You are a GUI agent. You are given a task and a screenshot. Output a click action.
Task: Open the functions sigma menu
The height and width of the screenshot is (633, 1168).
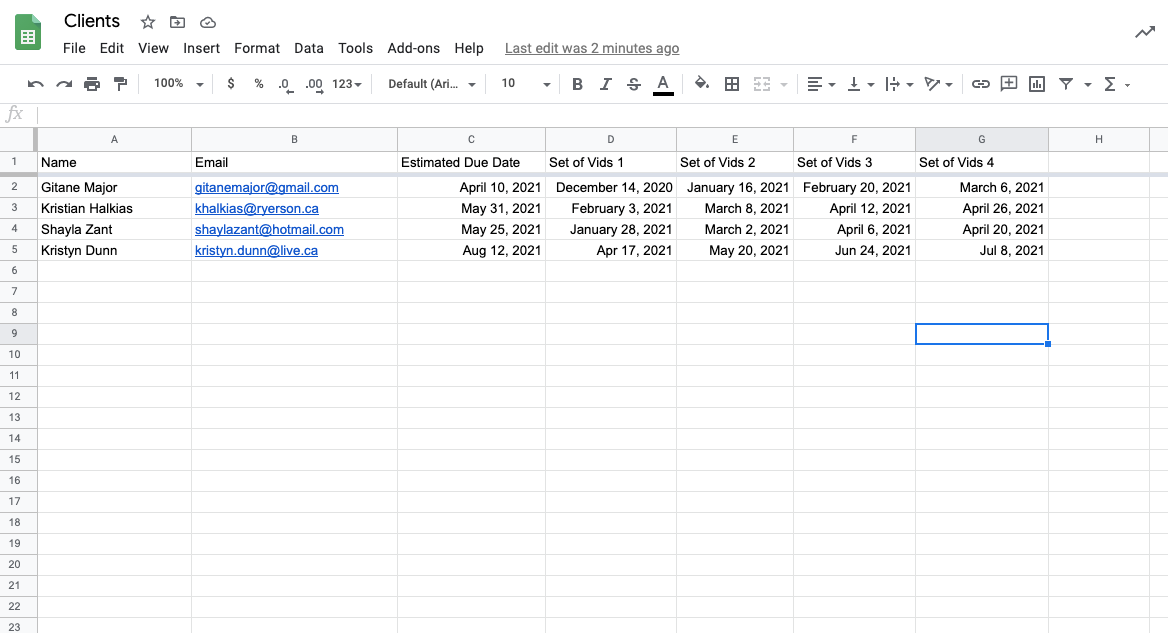1117,84
